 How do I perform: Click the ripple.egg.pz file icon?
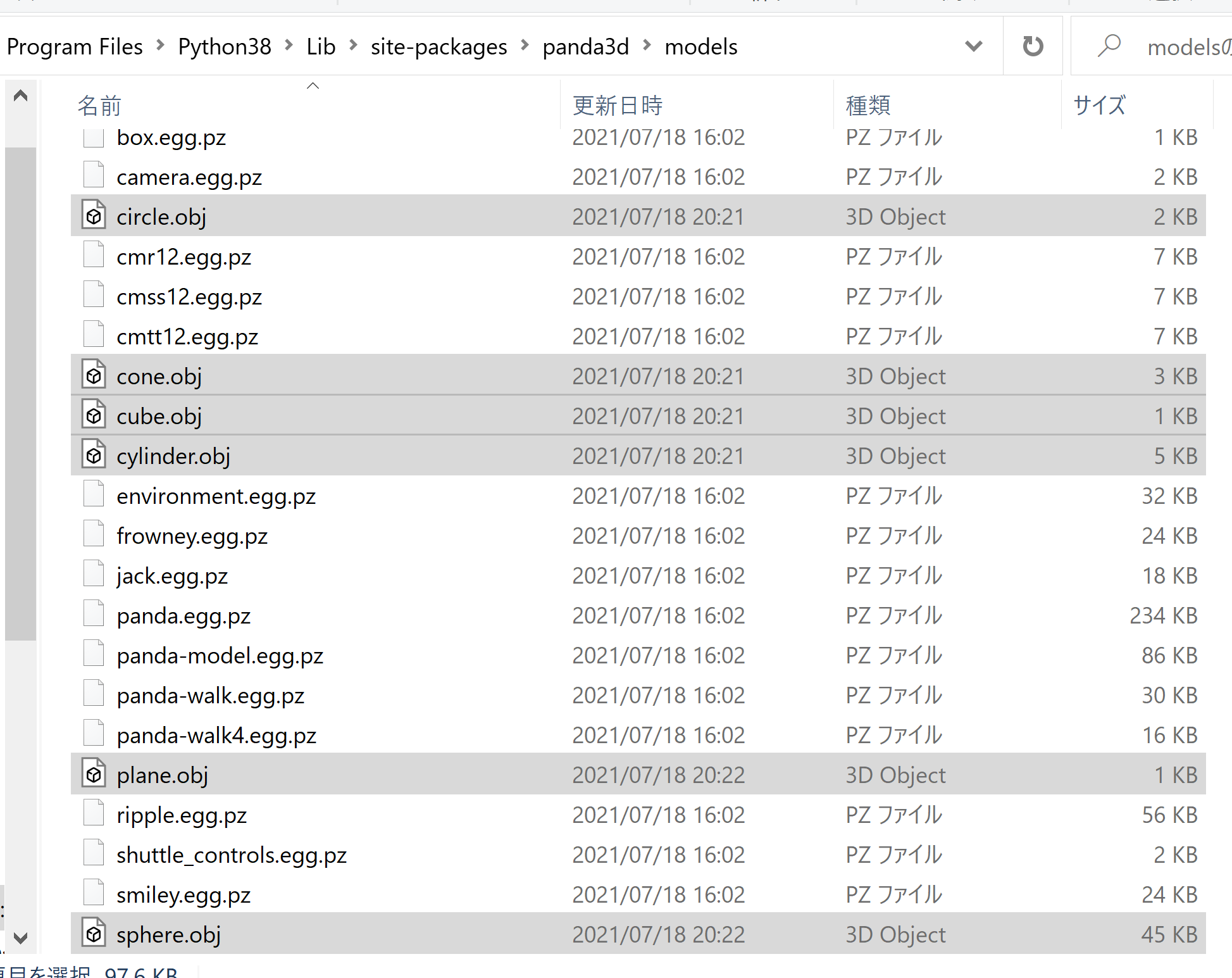[94, 813]
